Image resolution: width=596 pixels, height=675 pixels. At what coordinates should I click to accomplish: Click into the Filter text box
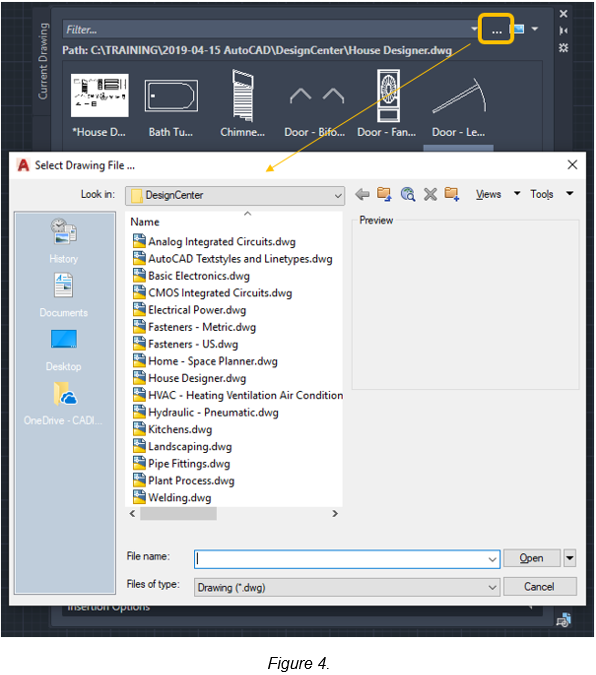267,29
